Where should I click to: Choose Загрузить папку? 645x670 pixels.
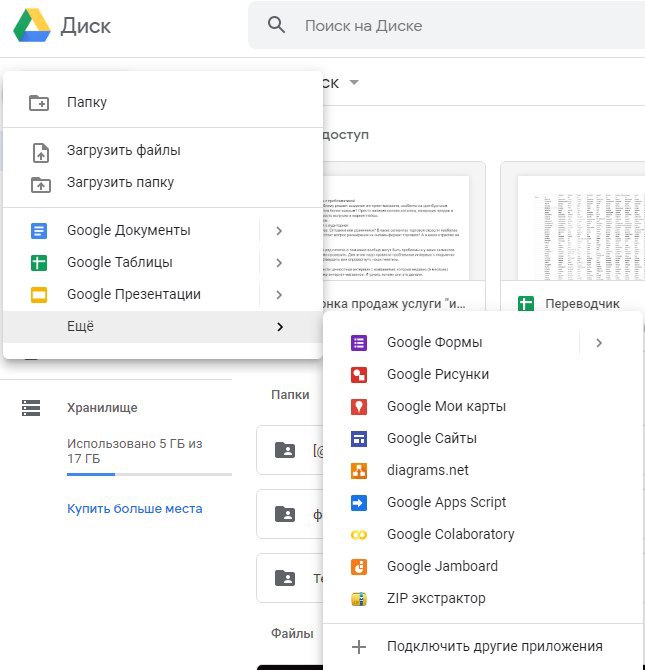click(163, 182)
